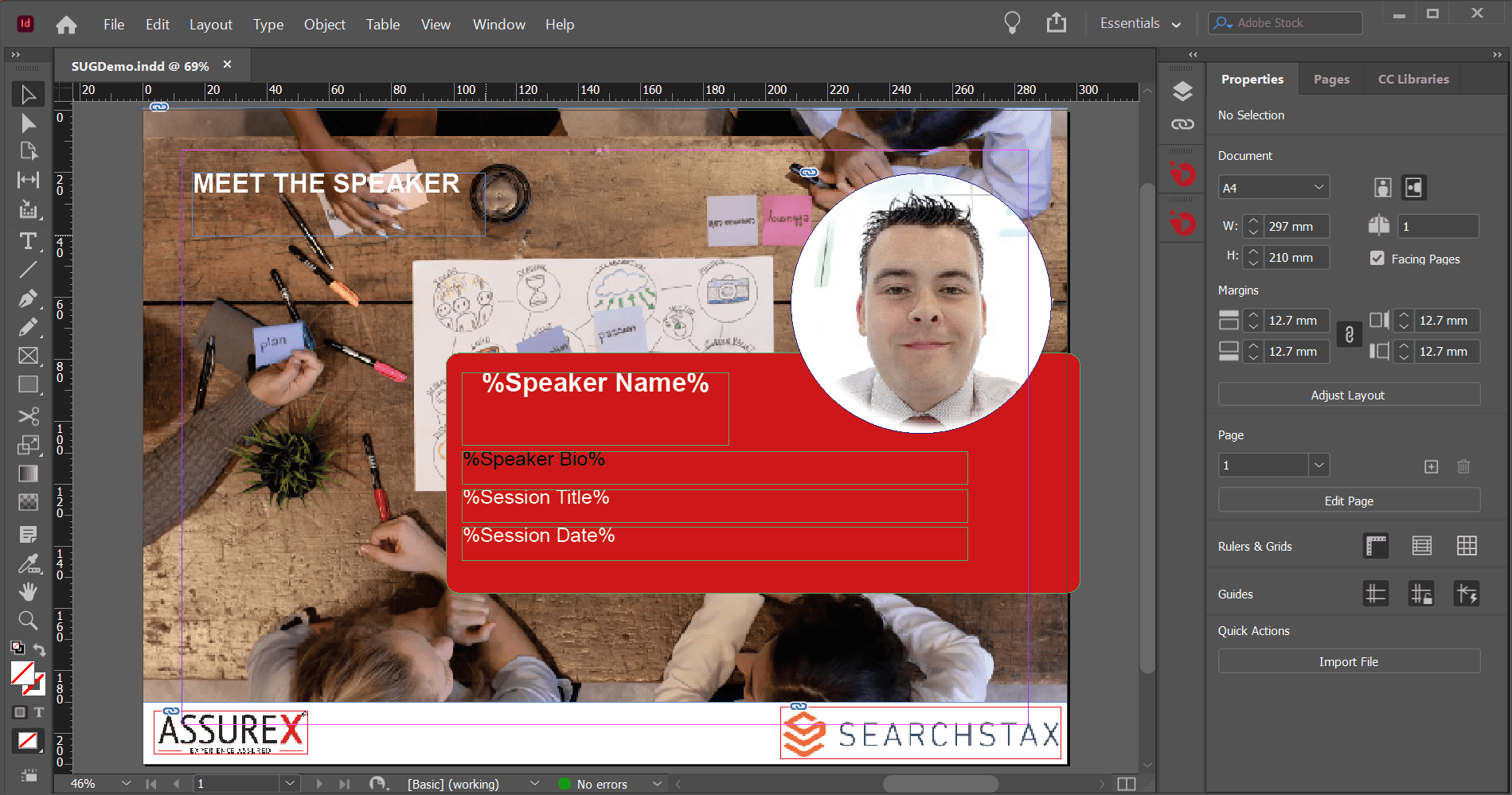Open the A4 page size dropdown

click(x=1274, y=188)
